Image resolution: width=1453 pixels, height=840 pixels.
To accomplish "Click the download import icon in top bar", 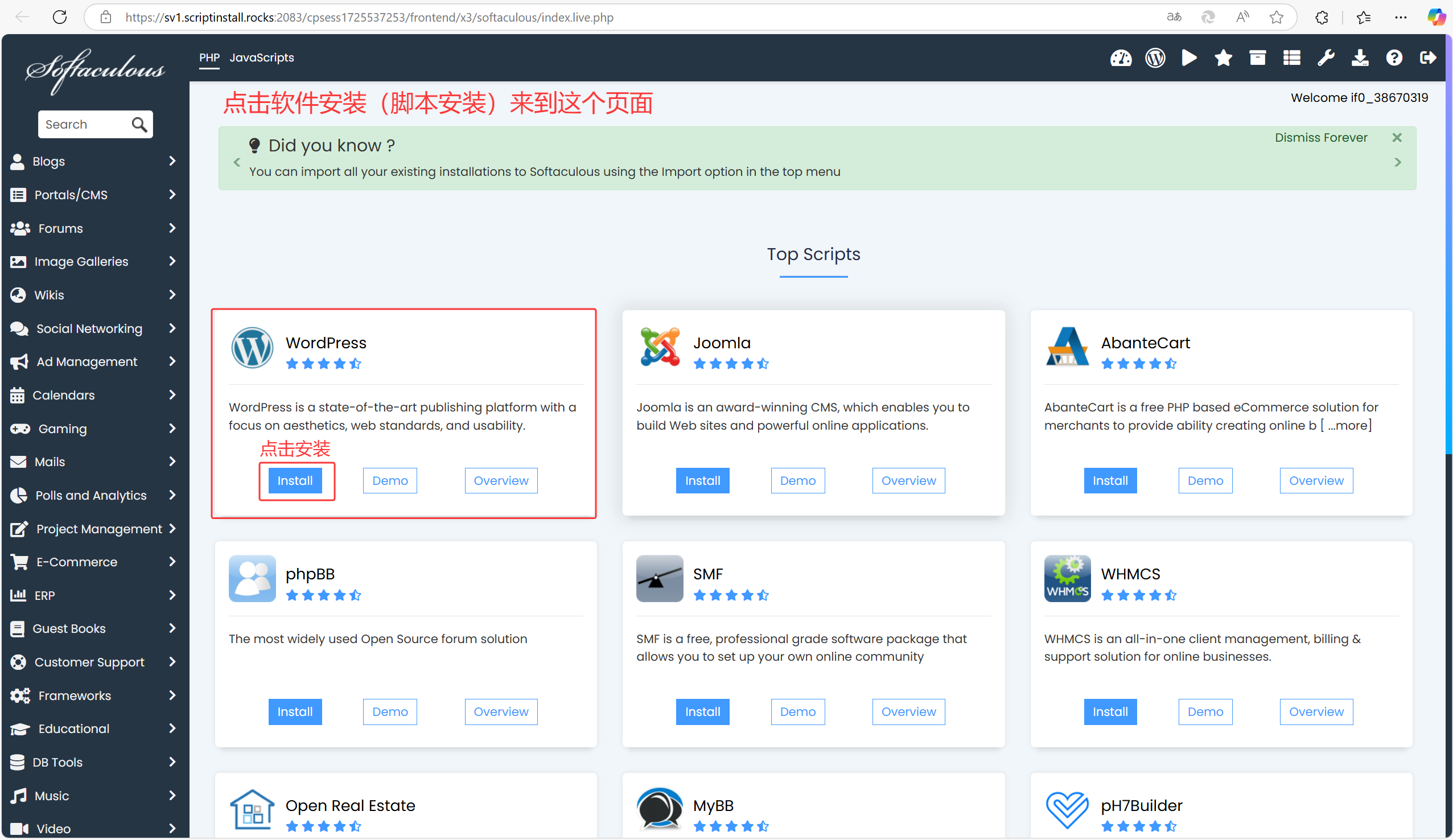I will [x=1360, y=57].
